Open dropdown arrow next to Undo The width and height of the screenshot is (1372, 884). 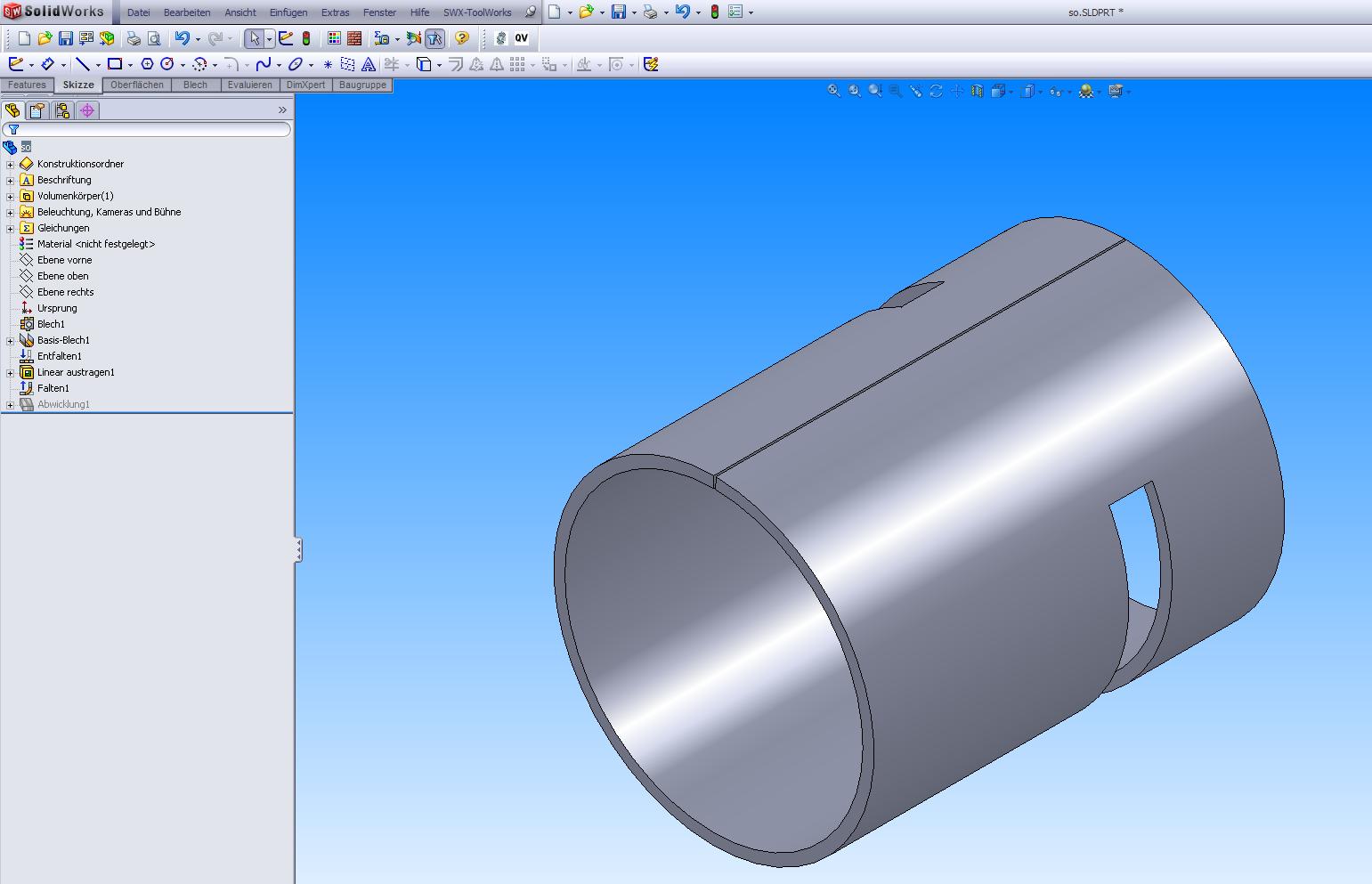click(x=198, y=39)
